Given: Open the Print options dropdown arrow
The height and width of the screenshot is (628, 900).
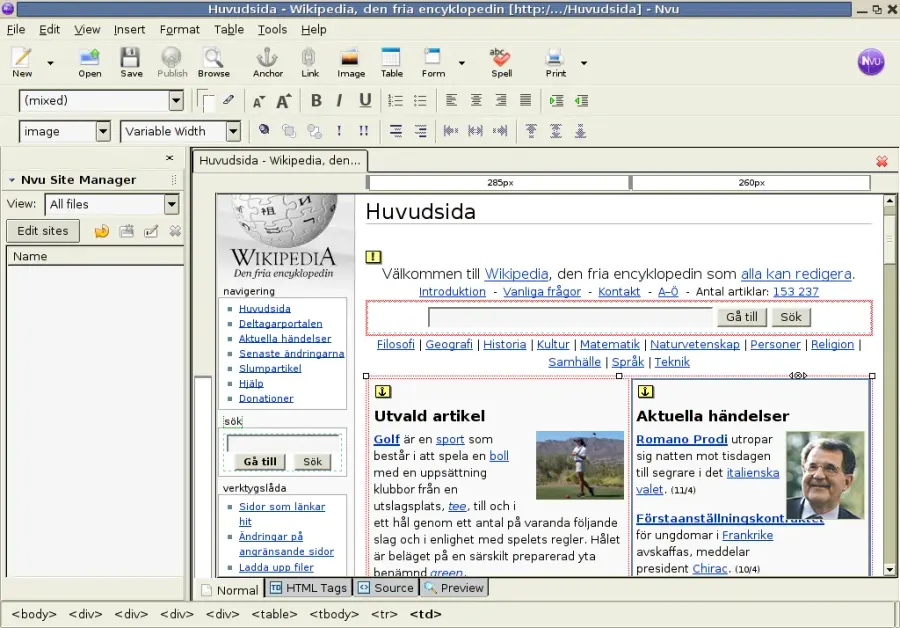Looking at the screenshot, I should pos(584,63).
